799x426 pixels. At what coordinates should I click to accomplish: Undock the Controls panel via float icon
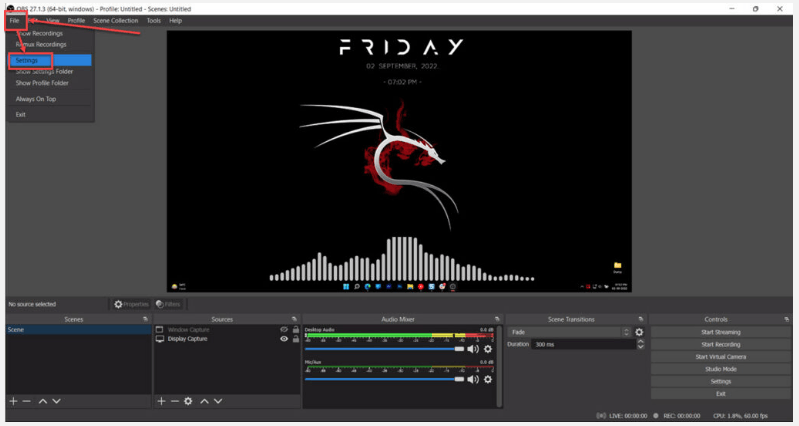coord(786,319)
